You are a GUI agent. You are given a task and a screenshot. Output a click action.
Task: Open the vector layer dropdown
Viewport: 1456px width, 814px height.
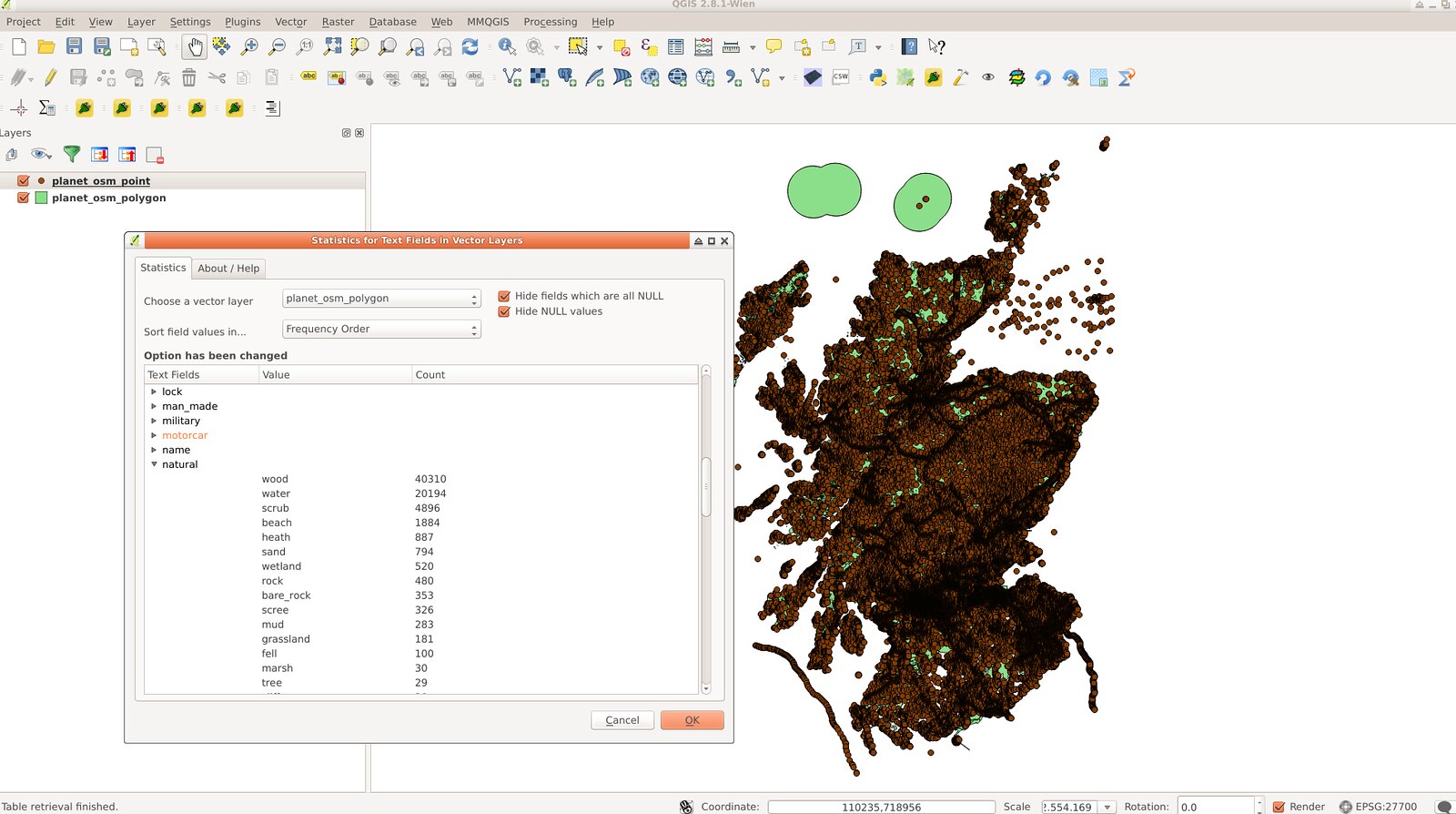point(381,299)
